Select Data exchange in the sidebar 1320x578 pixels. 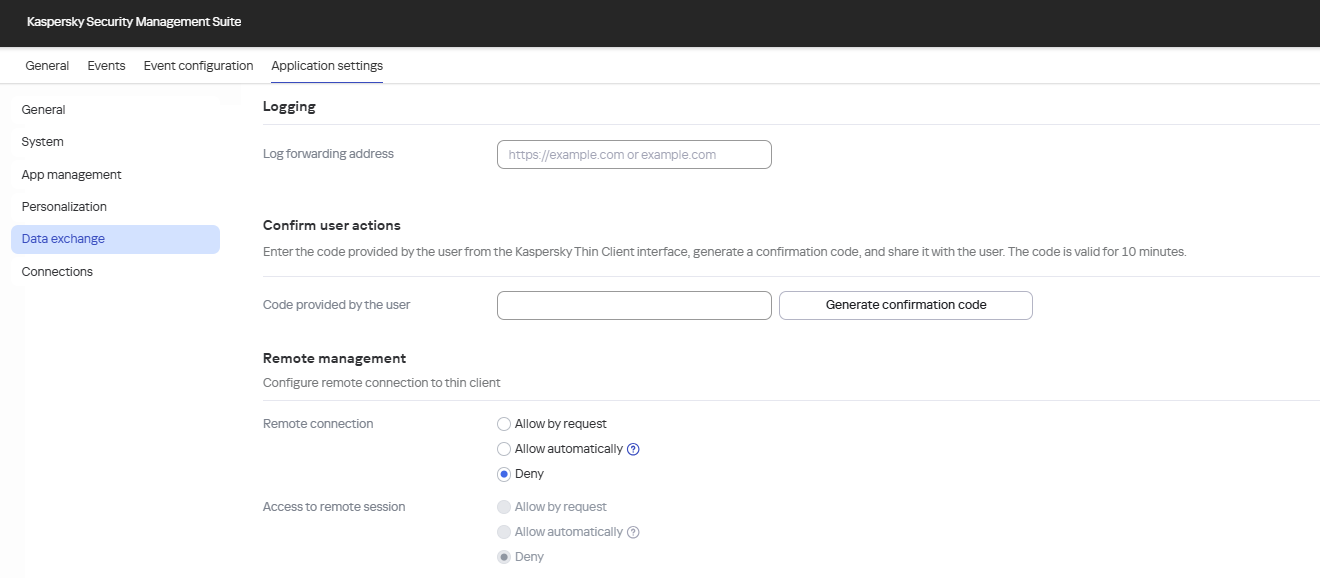click(x=62, y=238)
